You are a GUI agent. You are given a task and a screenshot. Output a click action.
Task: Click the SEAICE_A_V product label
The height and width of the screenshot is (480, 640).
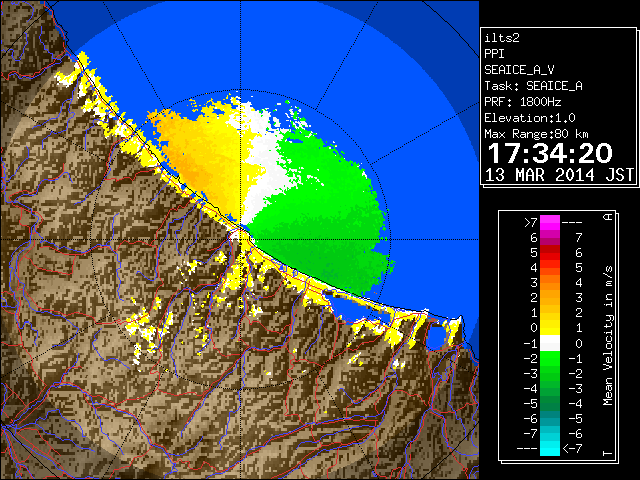pos(519,70)
